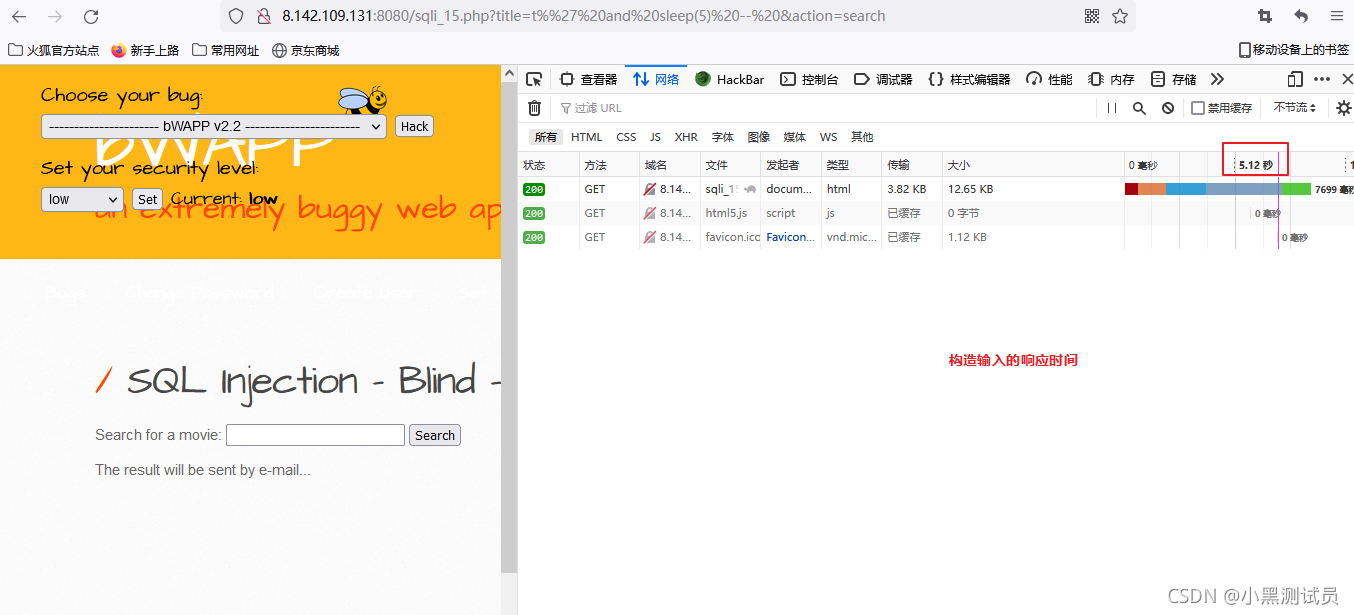Clear the network request list

click(x=535, y=108)
